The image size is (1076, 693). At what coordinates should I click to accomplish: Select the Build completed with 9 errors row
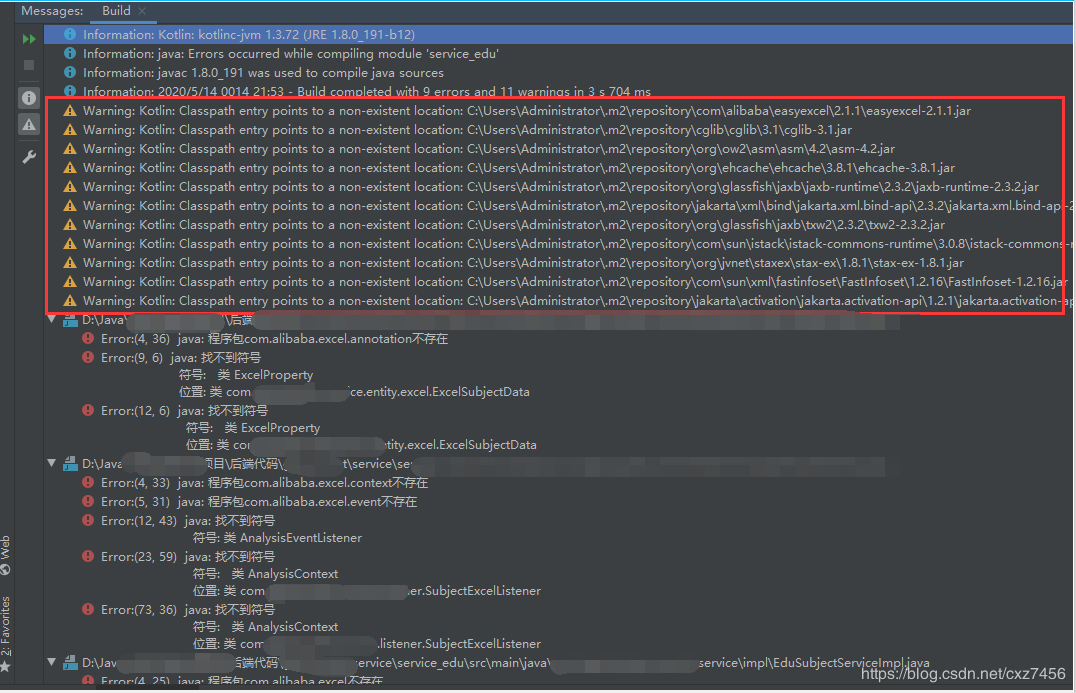click(x=559, y=91)
